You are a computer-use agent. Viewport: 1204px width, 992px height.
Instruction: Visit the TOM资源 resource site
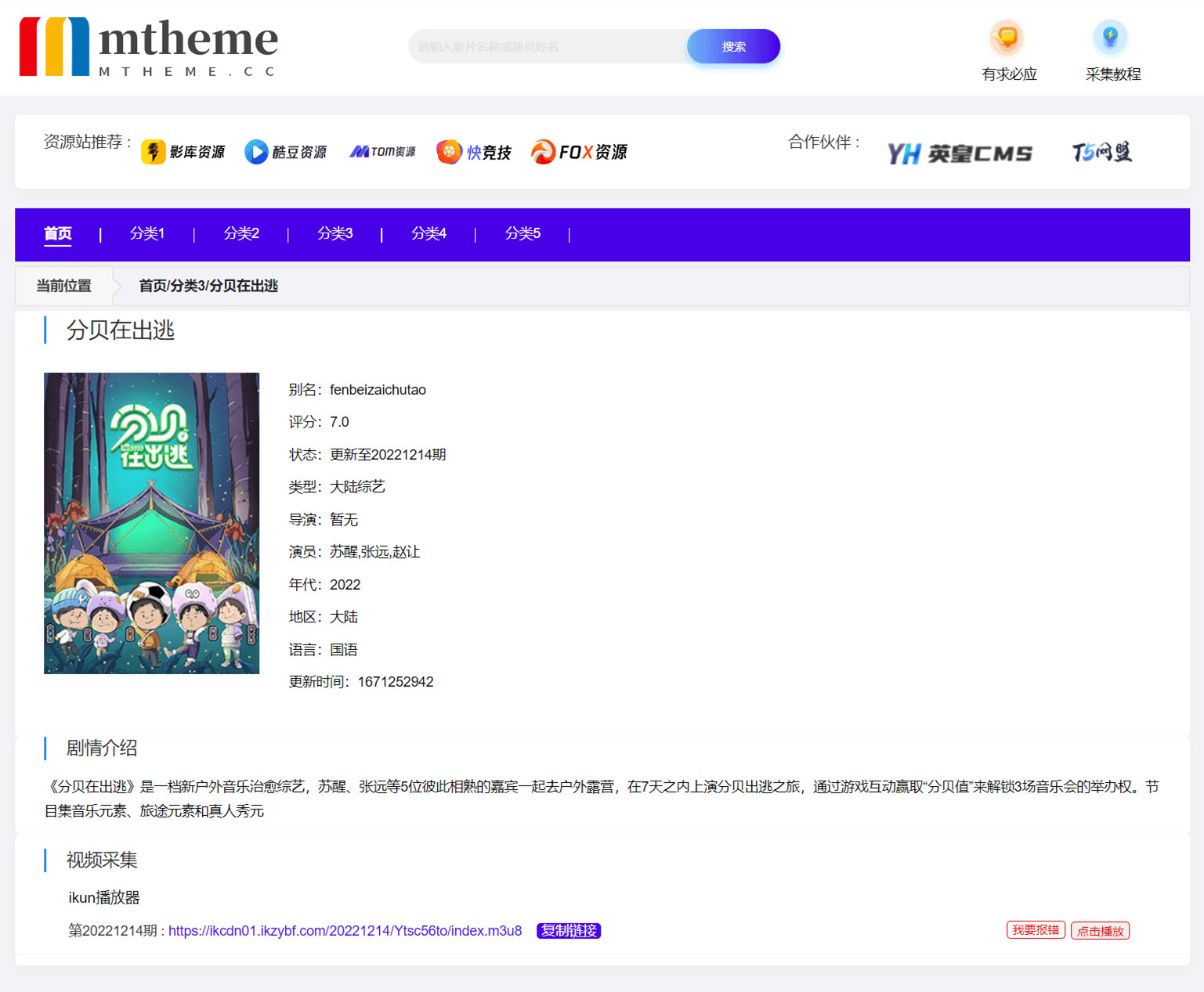pyautogui.click(x=383, y=152)
